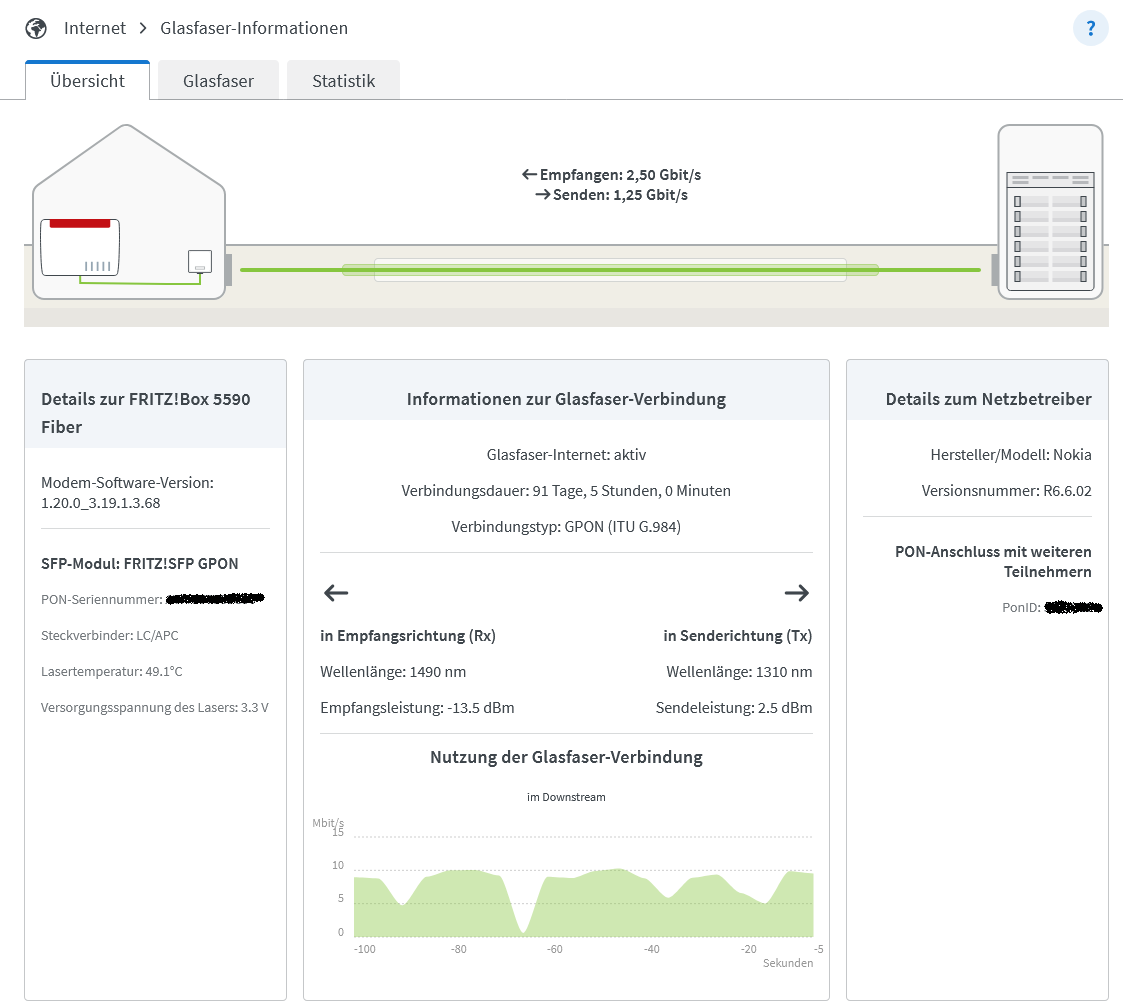This screenshot has height=1006, width=1123.
Task: Go to the Internet breadcrumb link
Action: pyautogui.click(x=95, y=28)
